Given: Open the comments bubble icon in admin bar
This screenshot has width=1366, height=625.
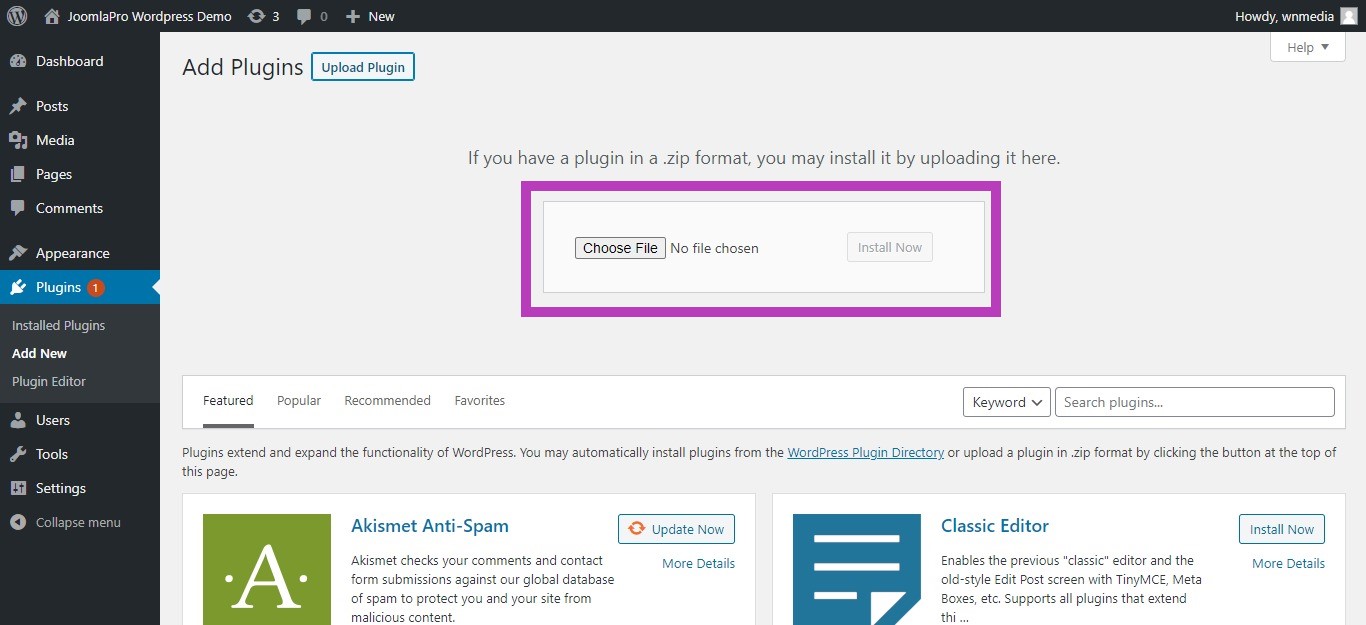Looking at the screenshot, I should [304, 16].
